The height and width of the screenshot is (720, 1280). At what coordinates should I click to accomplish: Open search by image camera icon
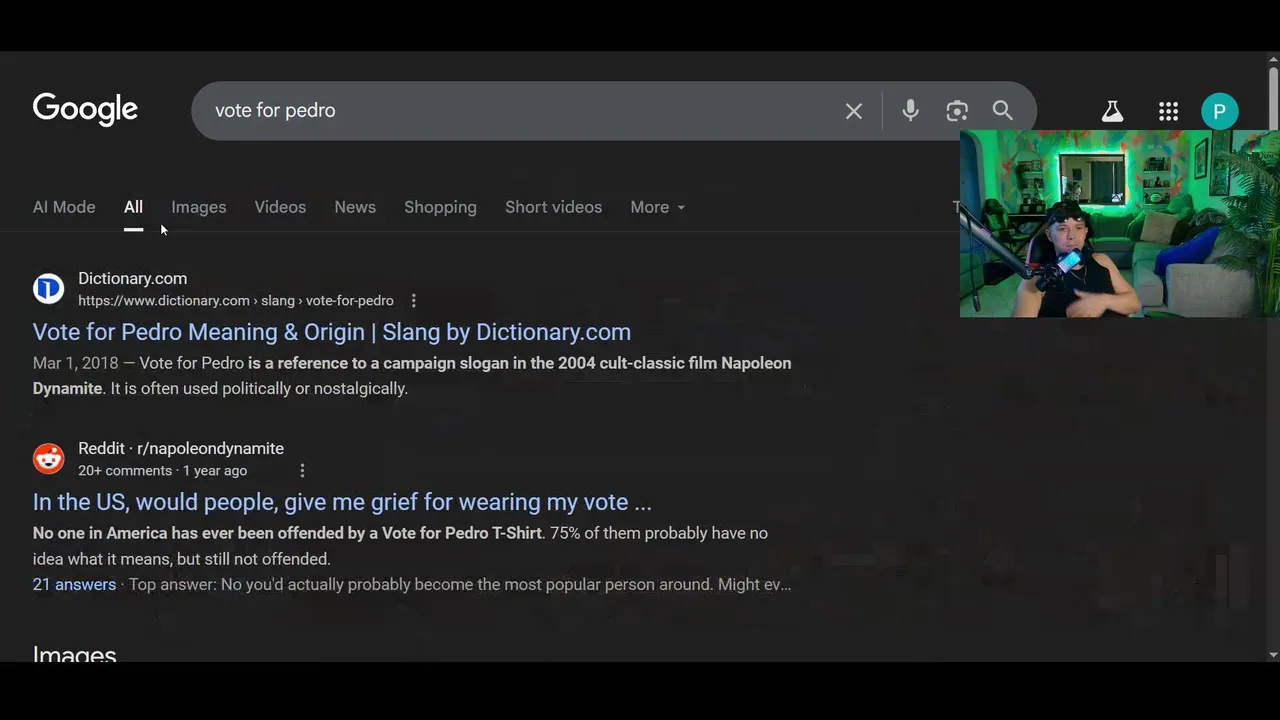coord(957,111)
